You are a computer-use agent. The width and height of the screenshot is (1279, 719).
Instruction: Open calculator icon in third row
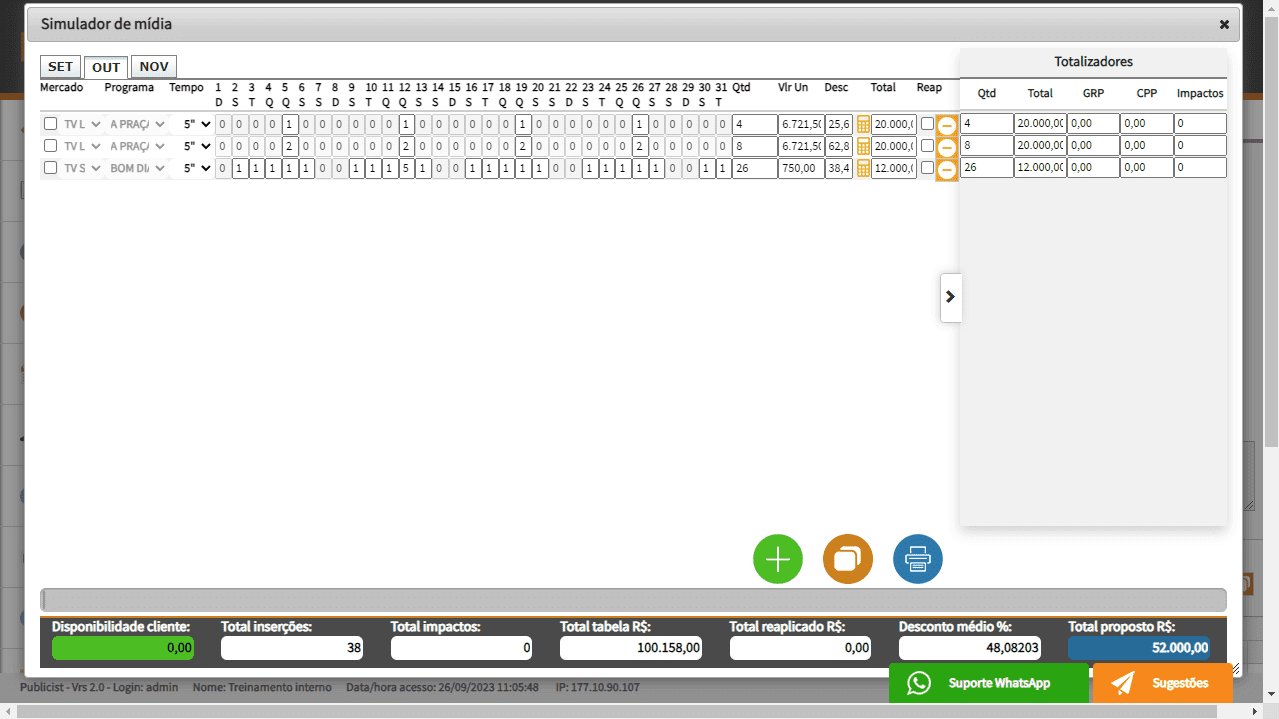[x=863, y=169]
